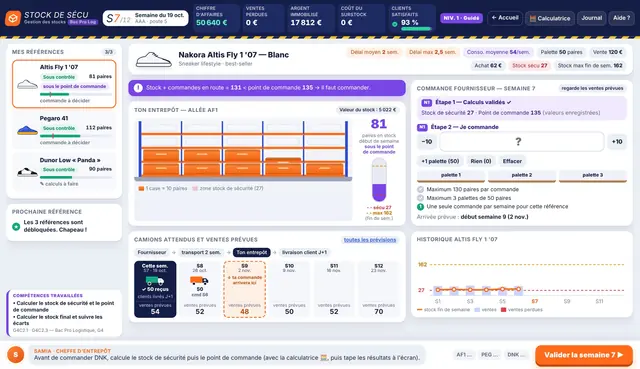
Task: Click the large sneaker image in the product header
Action: pos(153,60)
